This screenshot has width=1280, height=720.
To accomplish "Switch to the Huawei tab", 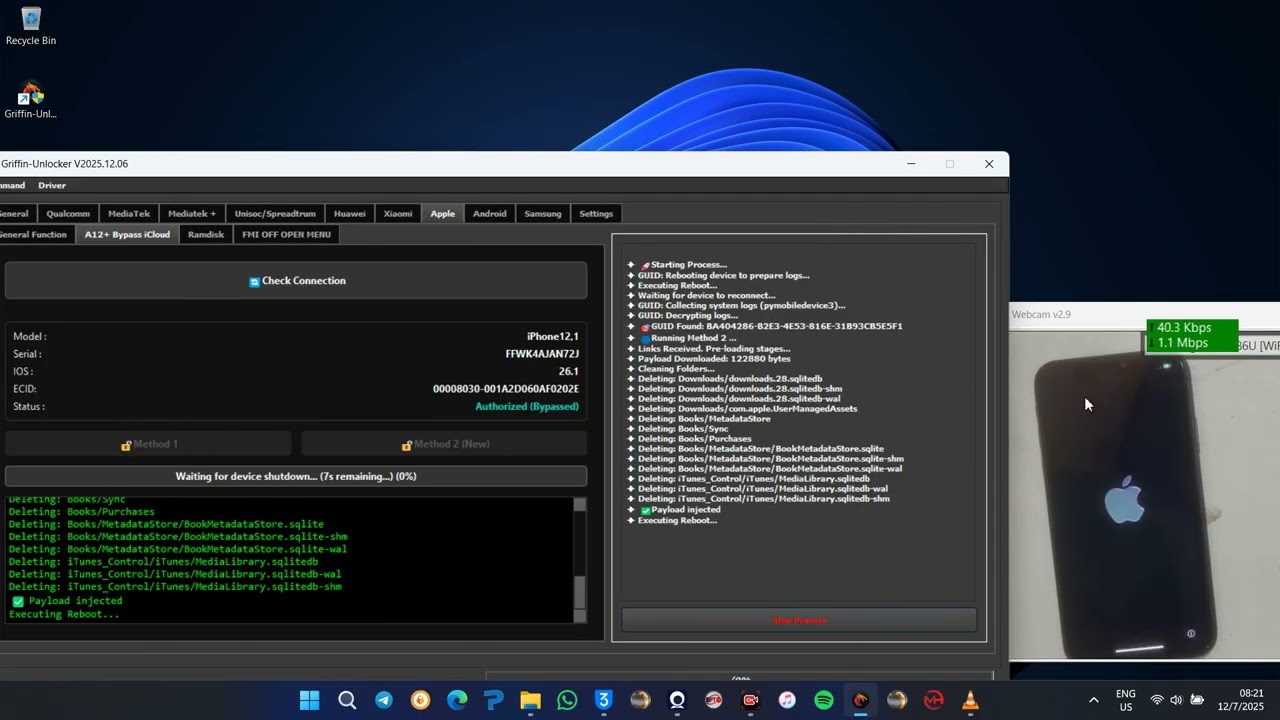I will click(350, 213).
